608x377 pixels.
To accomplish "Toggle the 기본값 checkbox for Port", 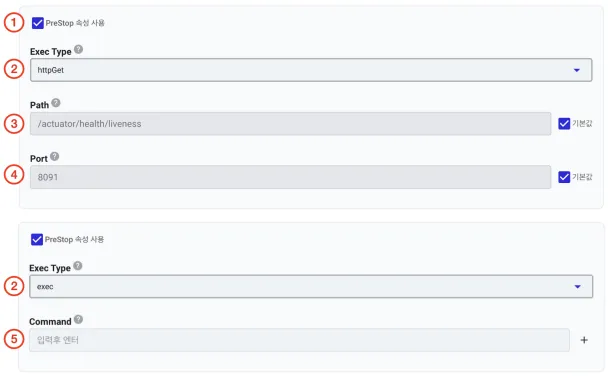I will coord(564,177).
